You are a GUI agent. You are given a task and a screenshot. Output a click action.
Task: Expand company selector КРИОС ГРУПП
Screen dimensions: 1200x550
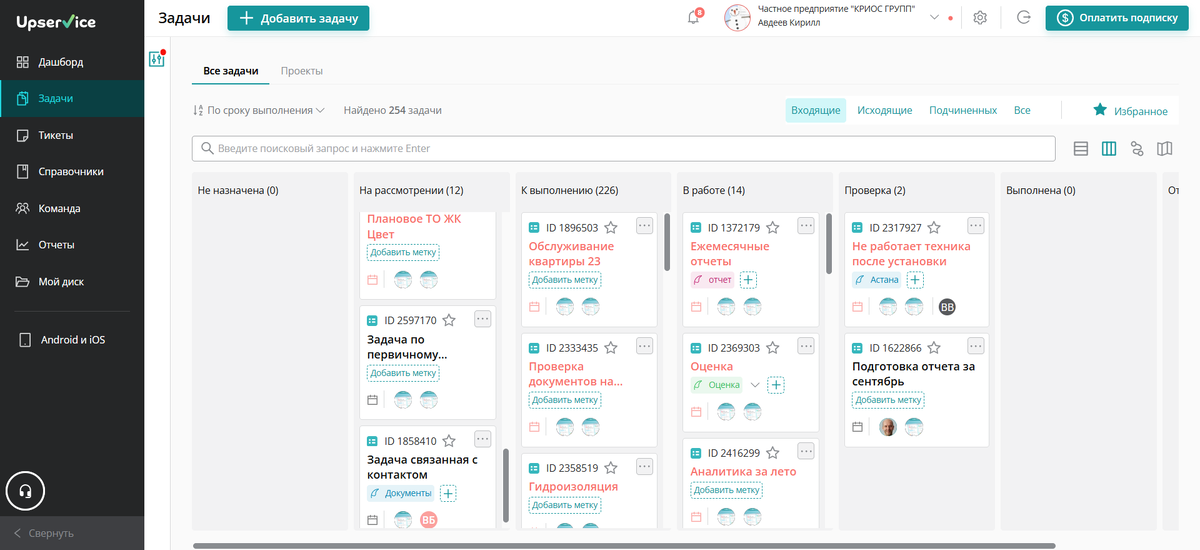[935, 17]
